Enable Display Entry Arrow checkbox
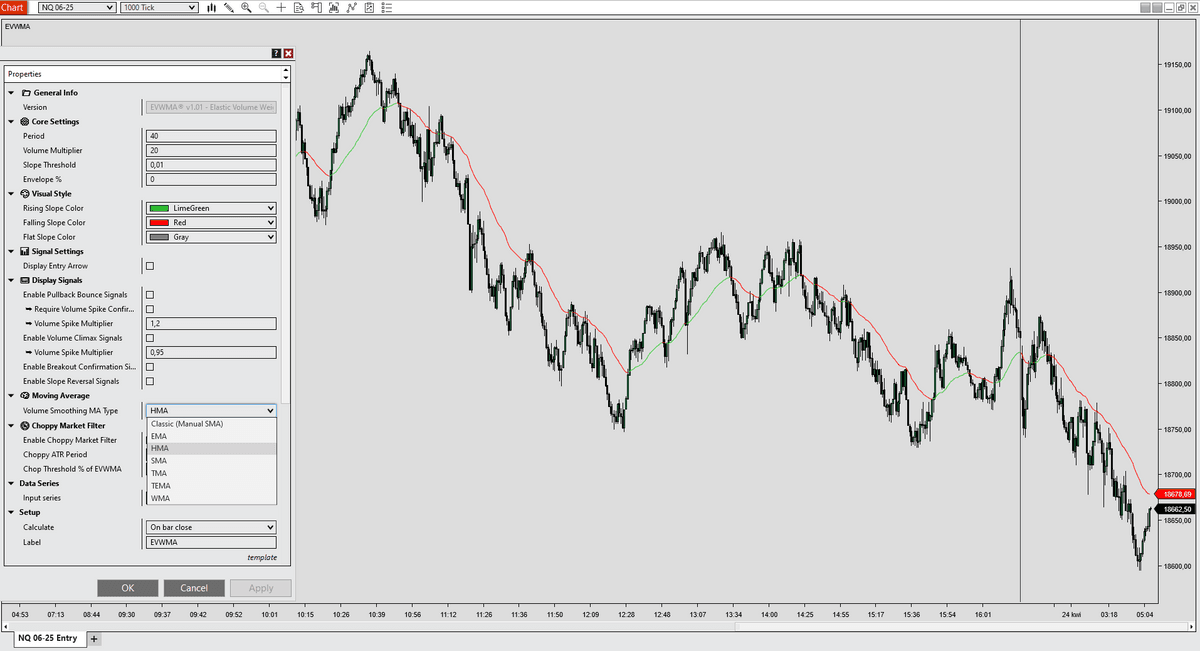Screen dimensions: 1200x651 150,266
